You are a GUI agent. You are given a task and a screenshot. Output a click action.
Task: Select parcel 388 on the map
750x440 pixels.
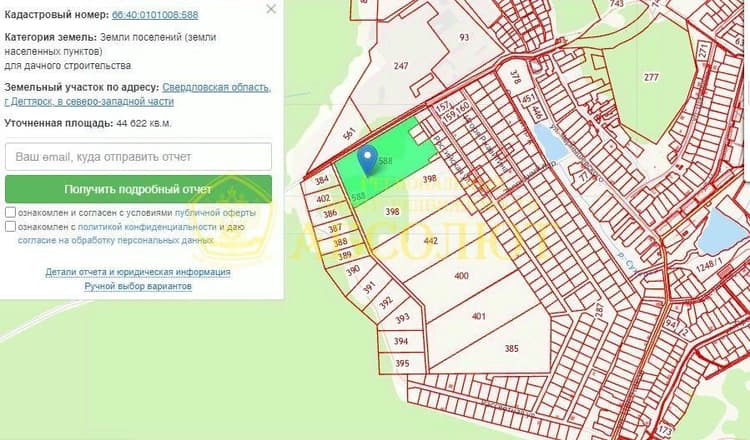[340, 242]
